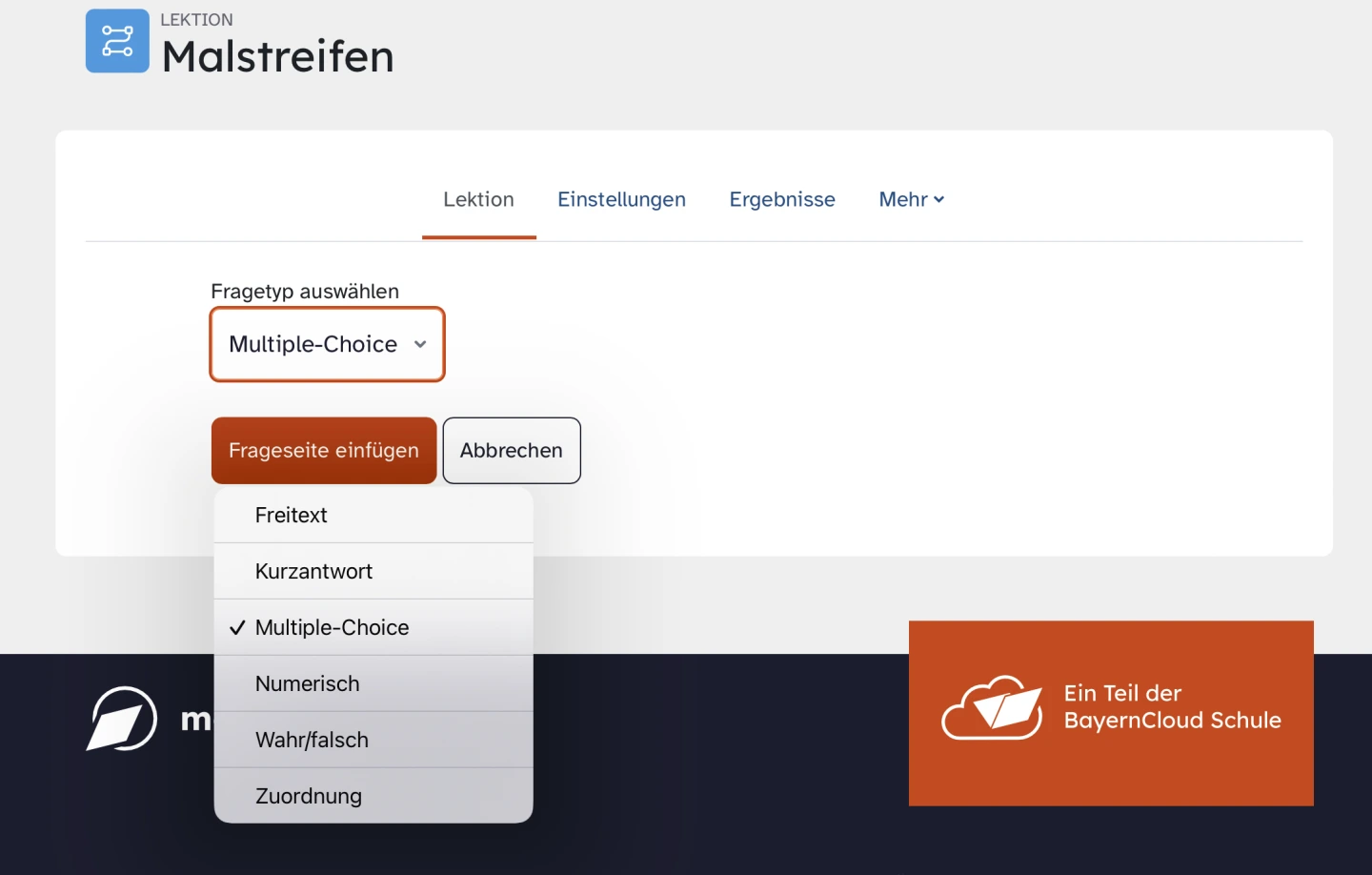Viewport: 1372px width, 875px height.
Task: Switch to the Lektion tab
Action: [478, 199]
